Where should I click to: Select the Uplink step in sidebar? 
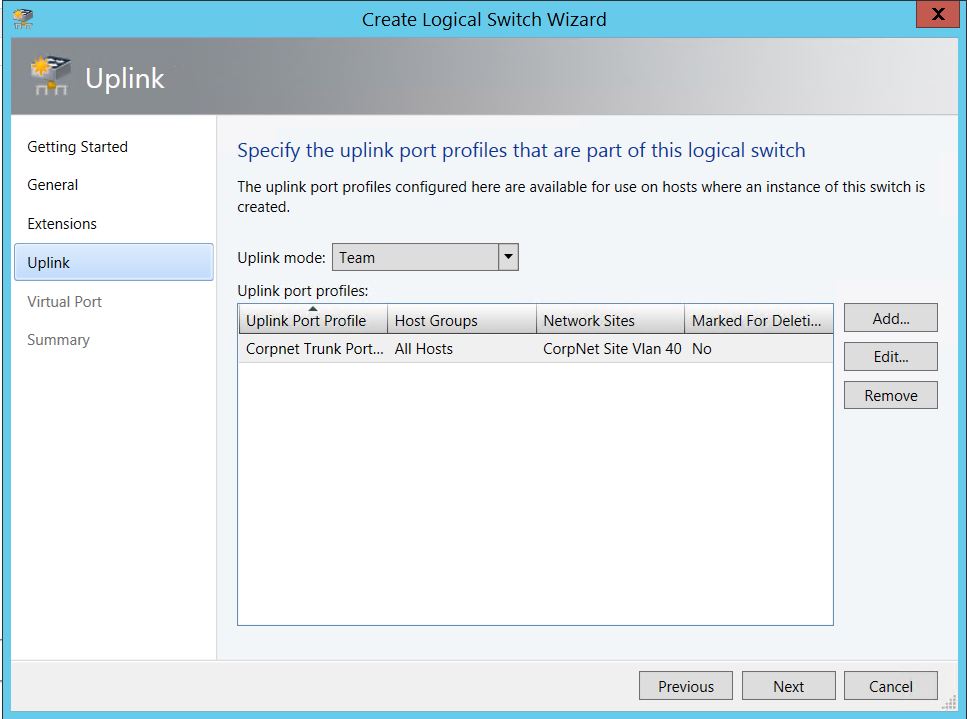[113, 262]
